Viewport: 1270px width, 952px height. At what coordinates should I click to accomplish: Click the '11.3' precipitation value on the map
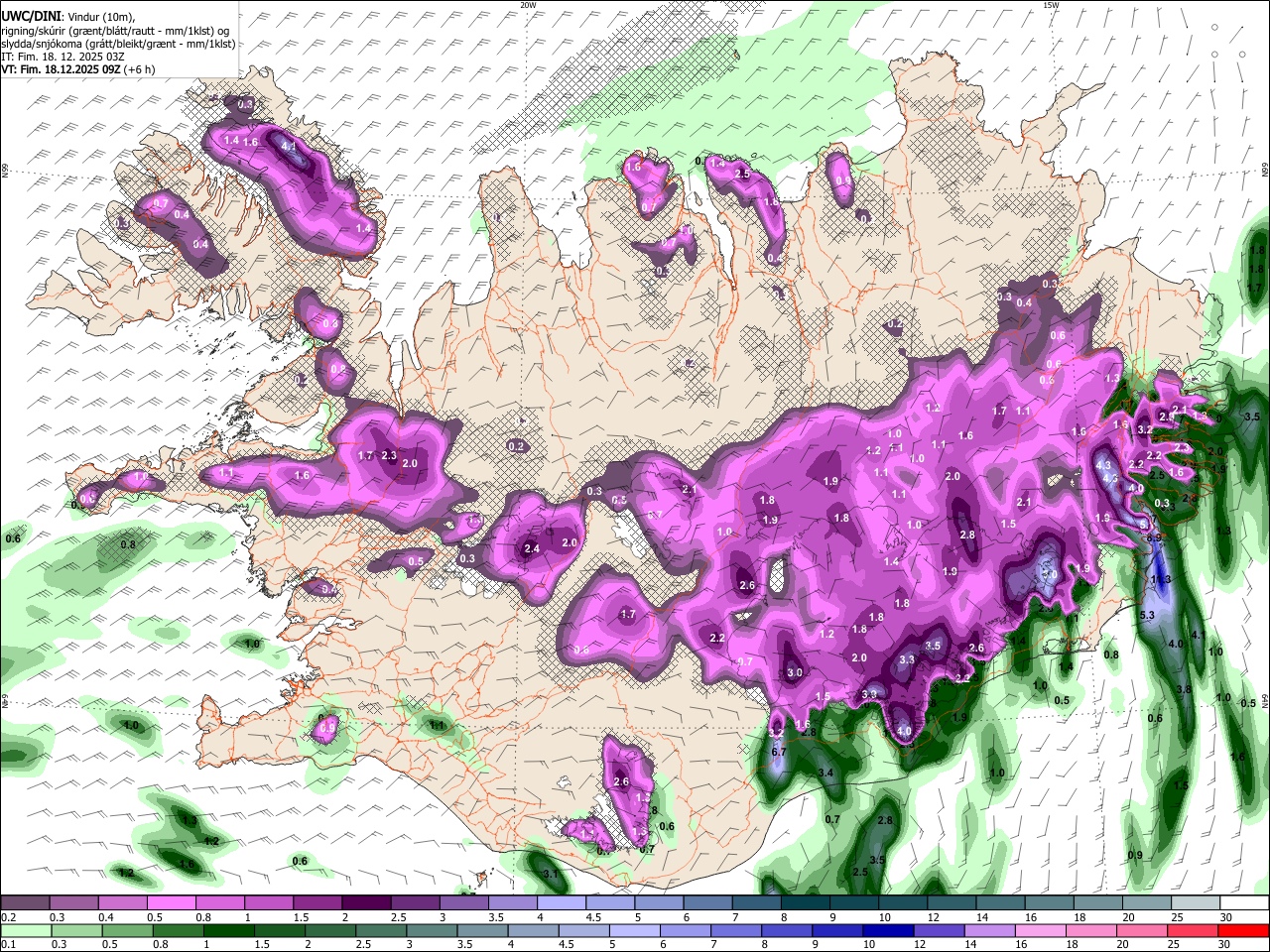tap(1160, 579)
